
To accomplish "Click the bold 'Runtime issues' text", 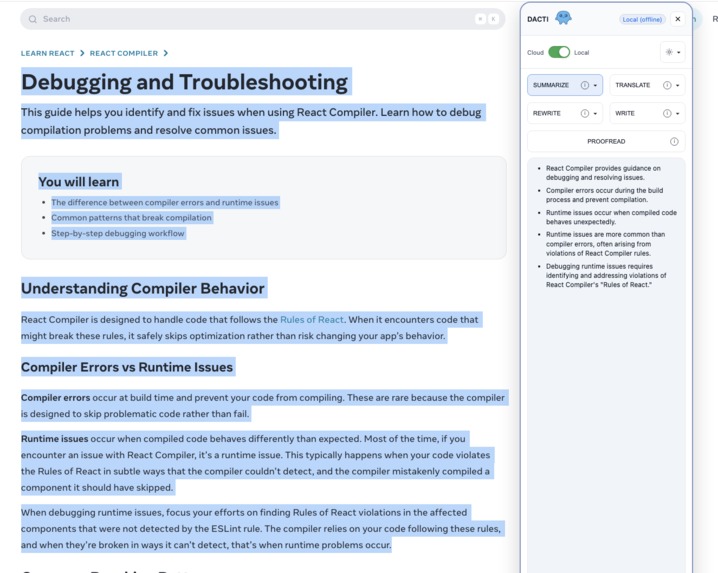I will tap(54, 439).
